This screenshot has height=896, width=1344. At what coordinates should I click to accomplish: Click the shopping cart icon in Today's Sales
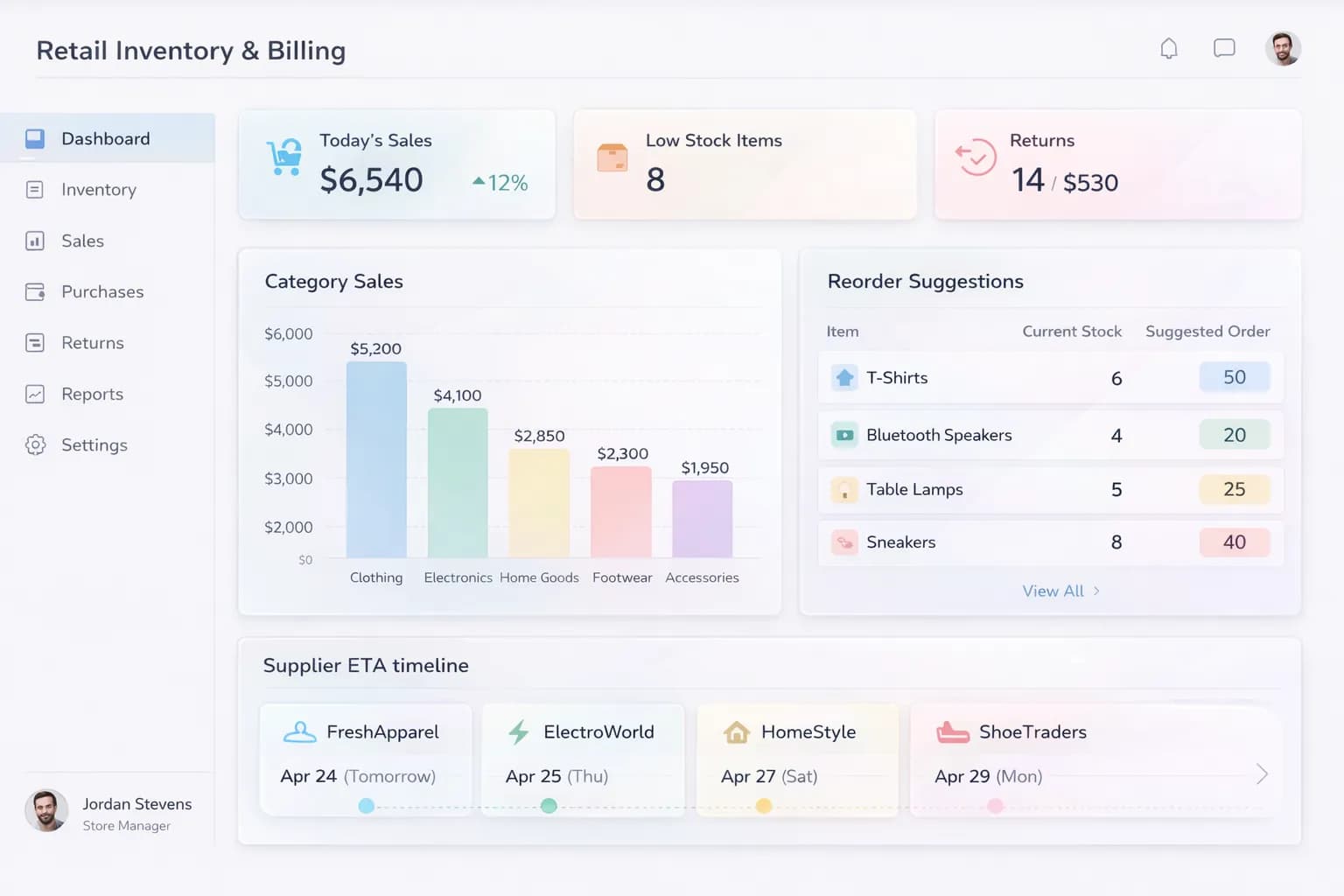coord(284,157)
